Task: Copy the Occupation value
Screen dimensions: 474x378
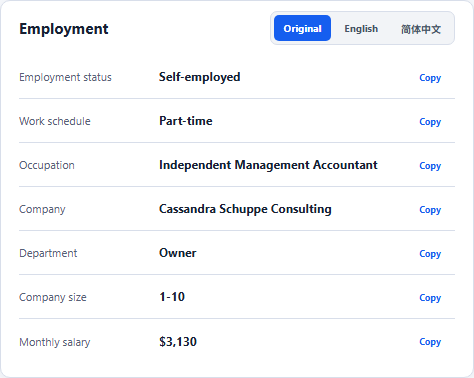Action: point(430,166)
